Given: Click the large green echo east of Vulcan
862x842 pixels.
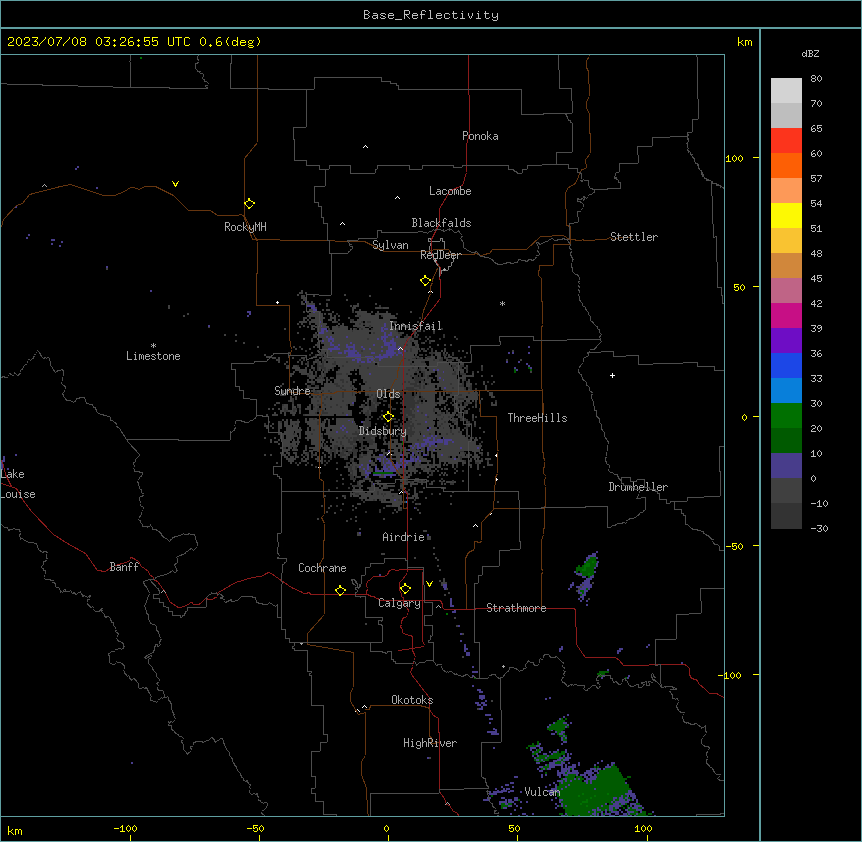Looking at the screenshot, I should [x=596, y=791].
